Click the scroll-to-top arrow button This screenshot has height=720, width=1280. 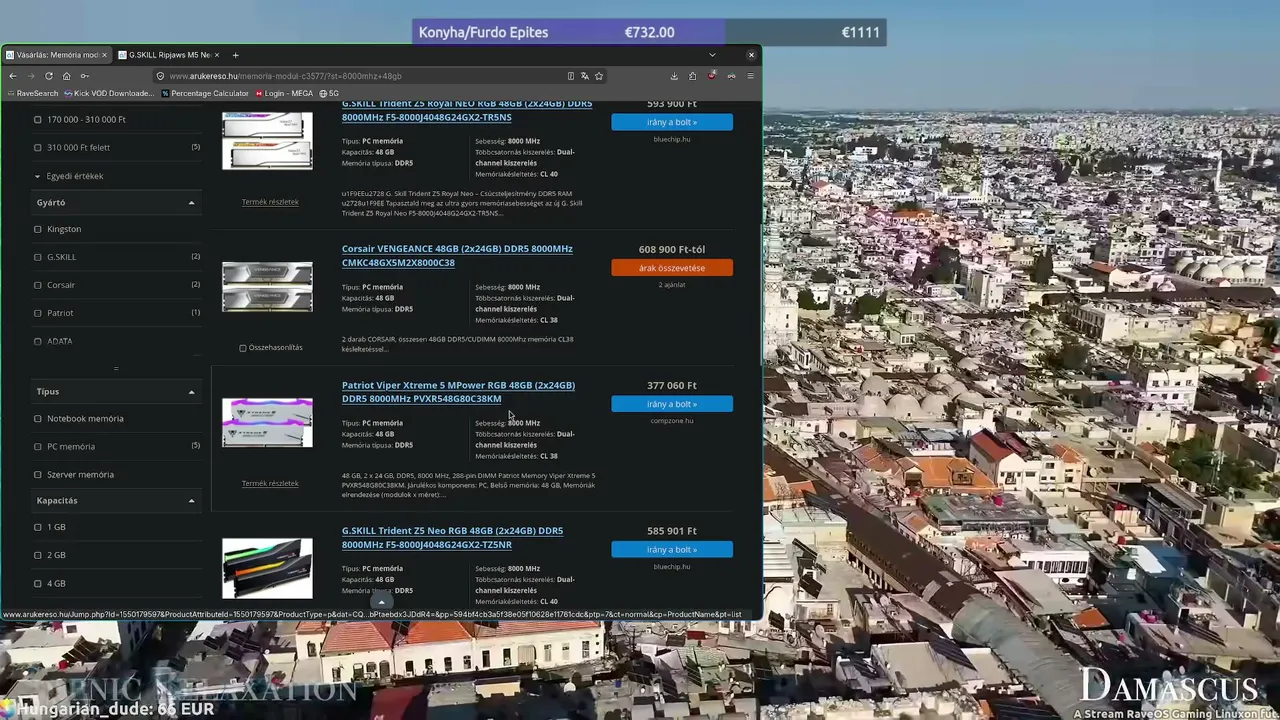[x=381, y=602]
